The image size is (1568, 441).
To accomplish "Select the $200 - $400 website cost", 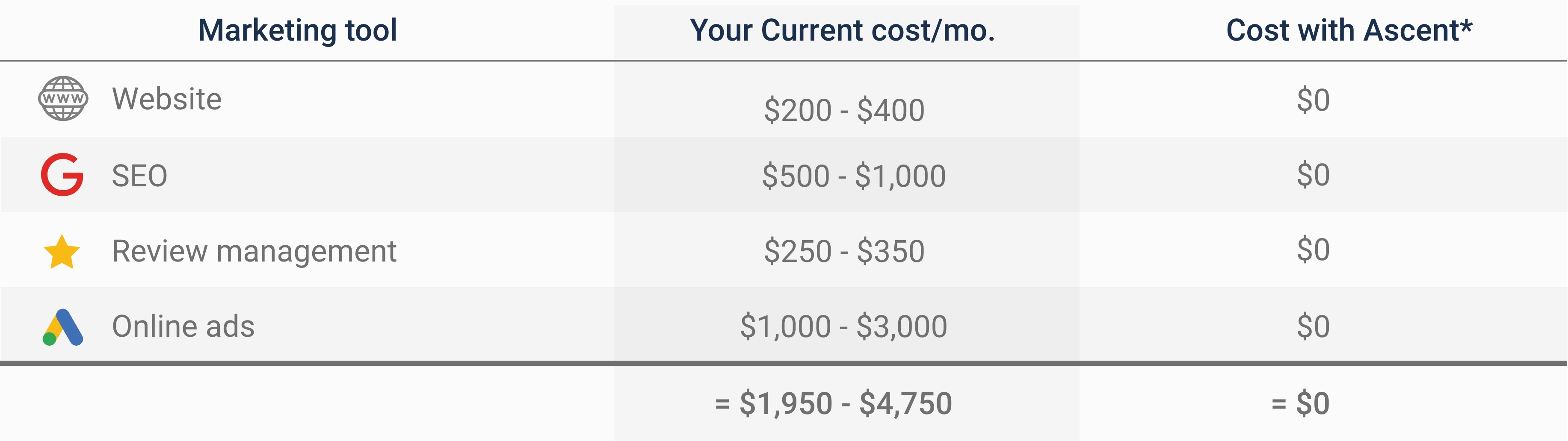I will 844,111.
